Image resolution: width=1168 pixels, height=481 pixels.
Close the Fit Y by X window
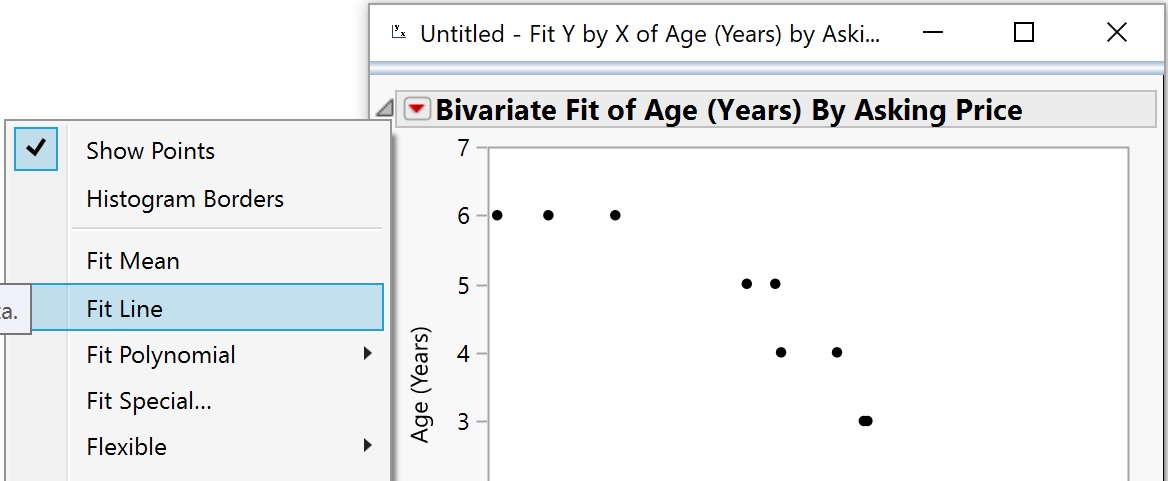(1117, 32)
